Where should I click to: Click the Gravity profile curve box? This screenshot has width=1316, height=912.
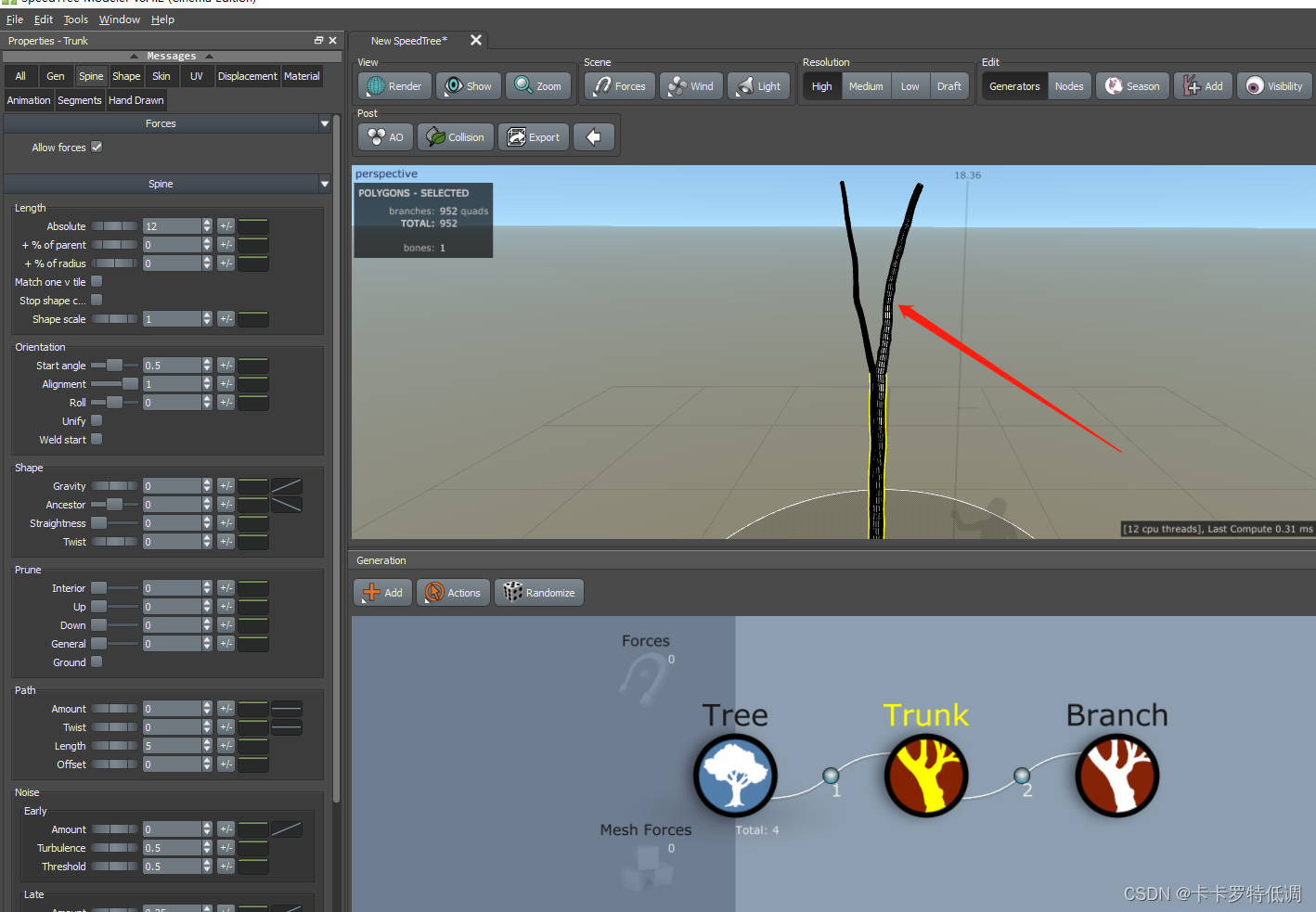click(x=286, y=486)
